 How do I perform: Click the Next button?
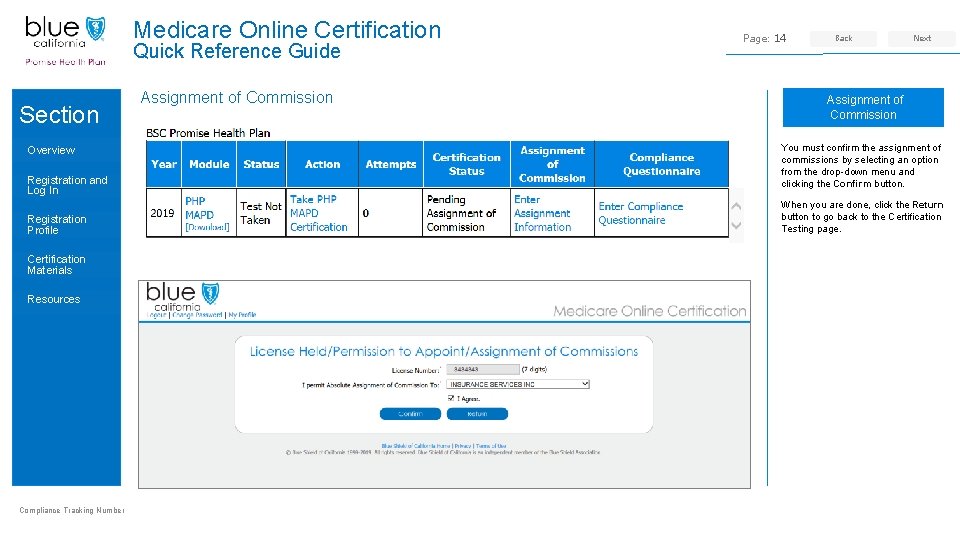point(921,38)
